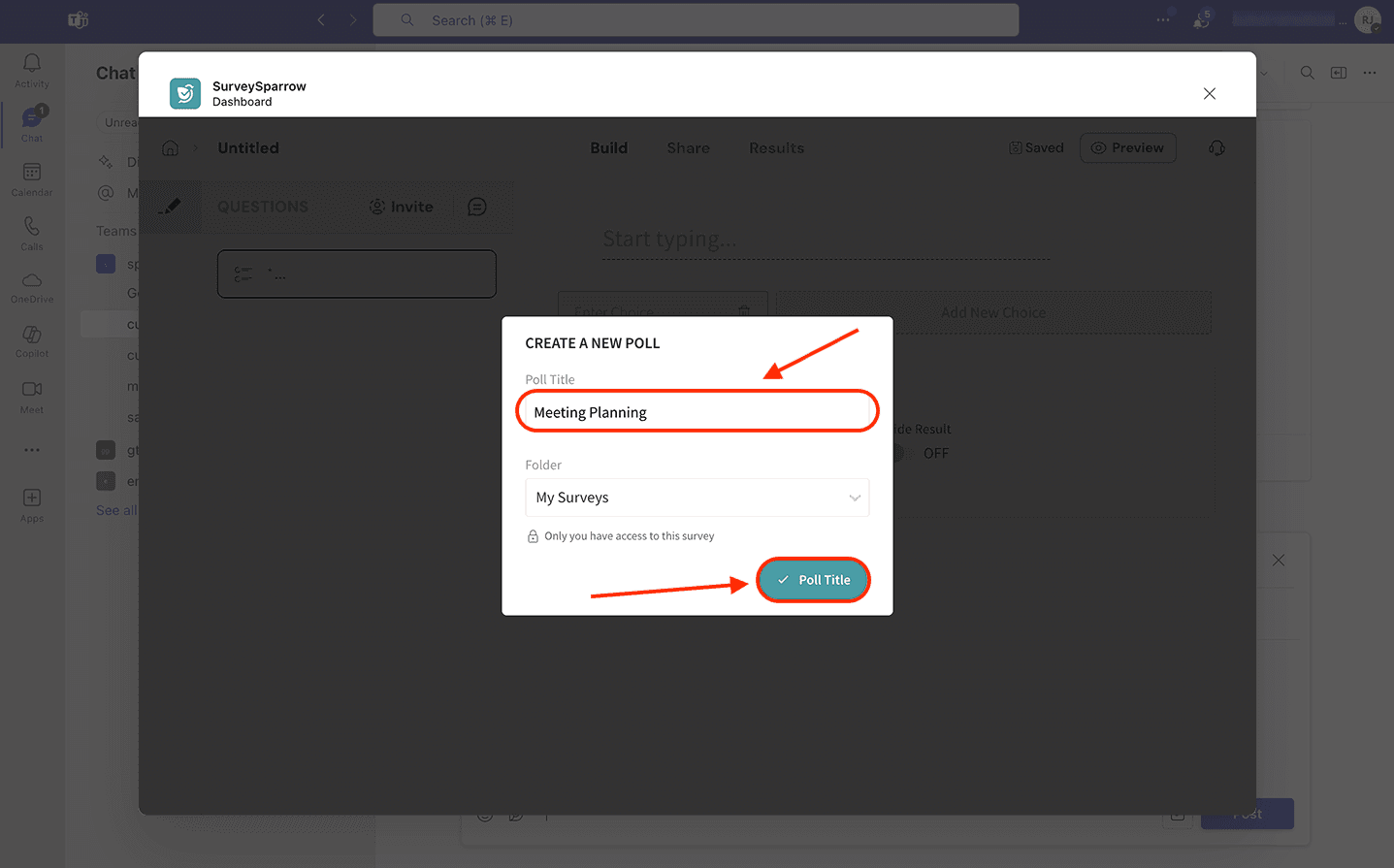Open Calls in the Teams sidebar
The height and width of the screenshot is (868, 1394).
point(32,227)
